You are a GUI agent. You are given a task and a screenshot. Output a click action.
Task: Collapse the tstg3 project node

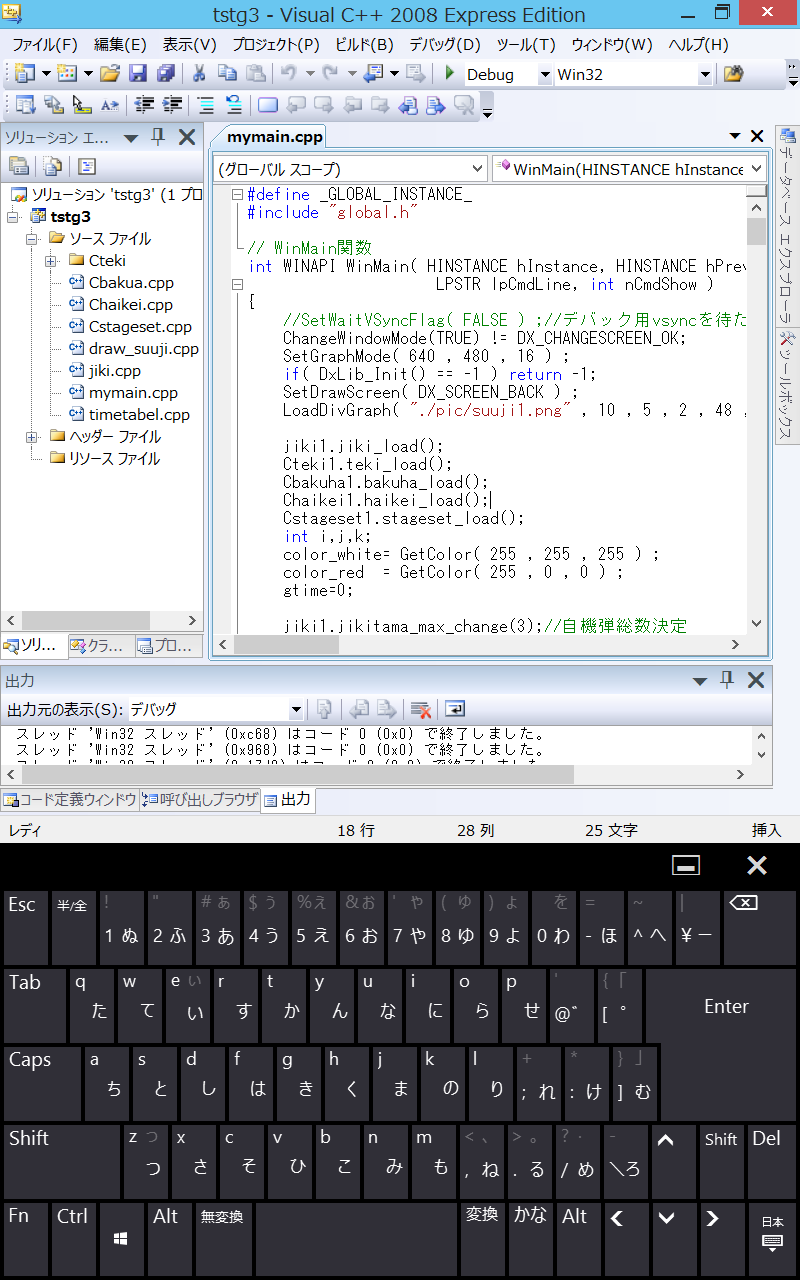[12, 217]
